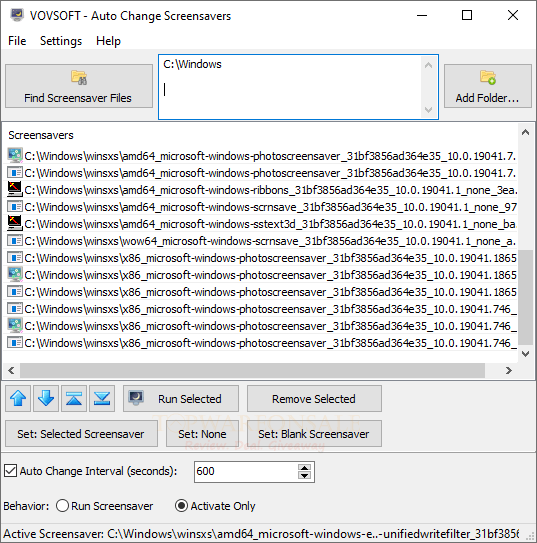Open the Help menu

point(108,41)
